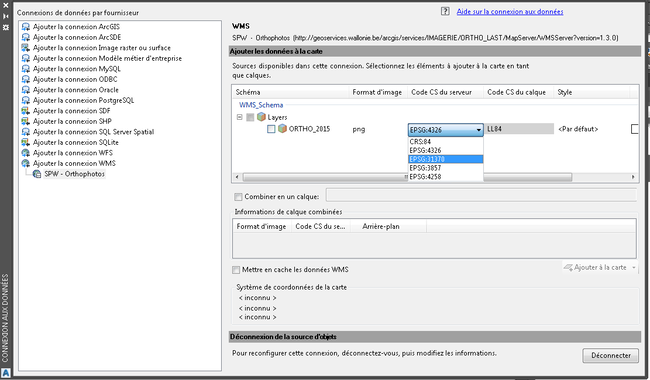650x380 pixels.
Task: Toggle the checkbox right of Par défaut style
Action: tap(635, 129)
